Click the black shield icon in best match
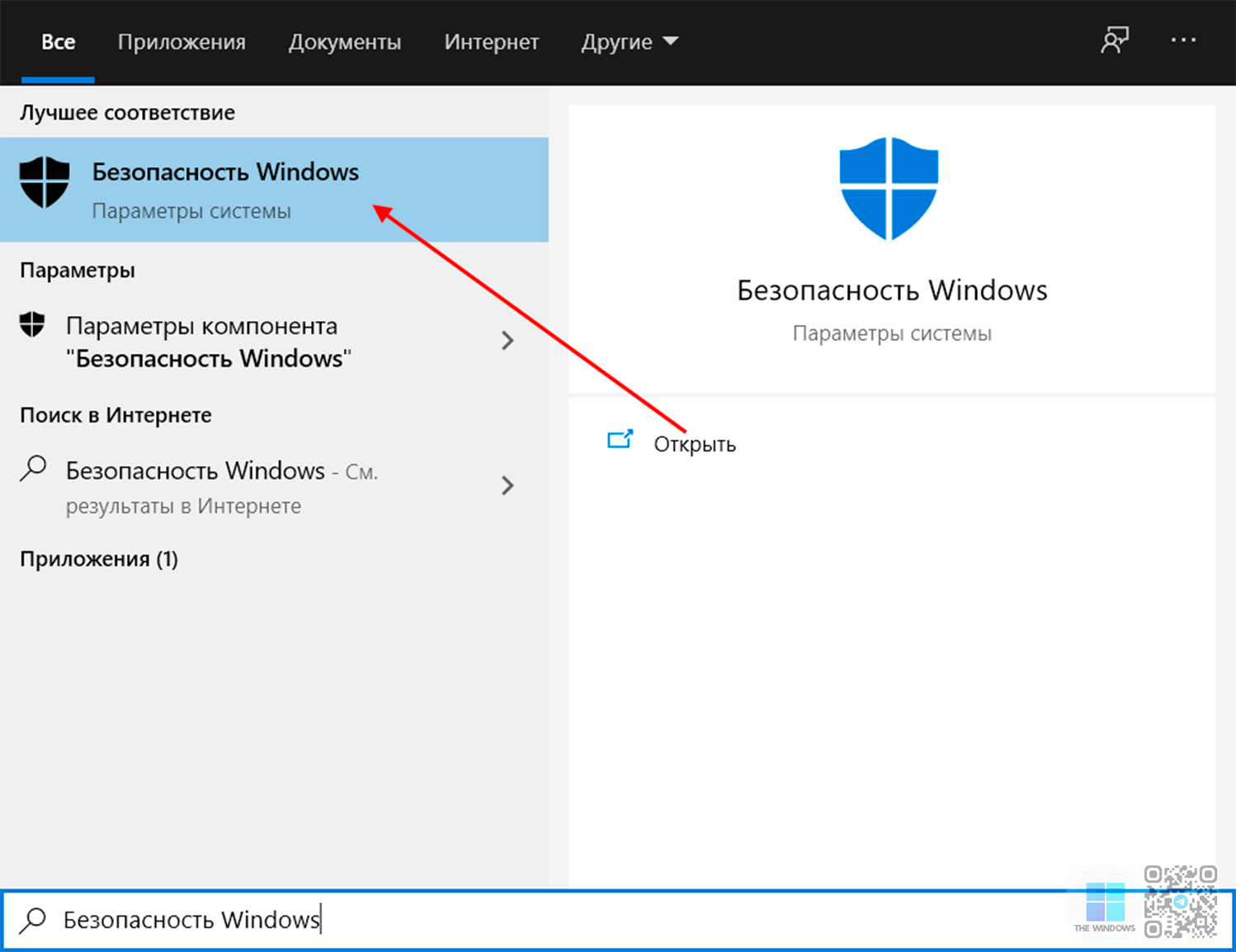 tap(45, 182)
